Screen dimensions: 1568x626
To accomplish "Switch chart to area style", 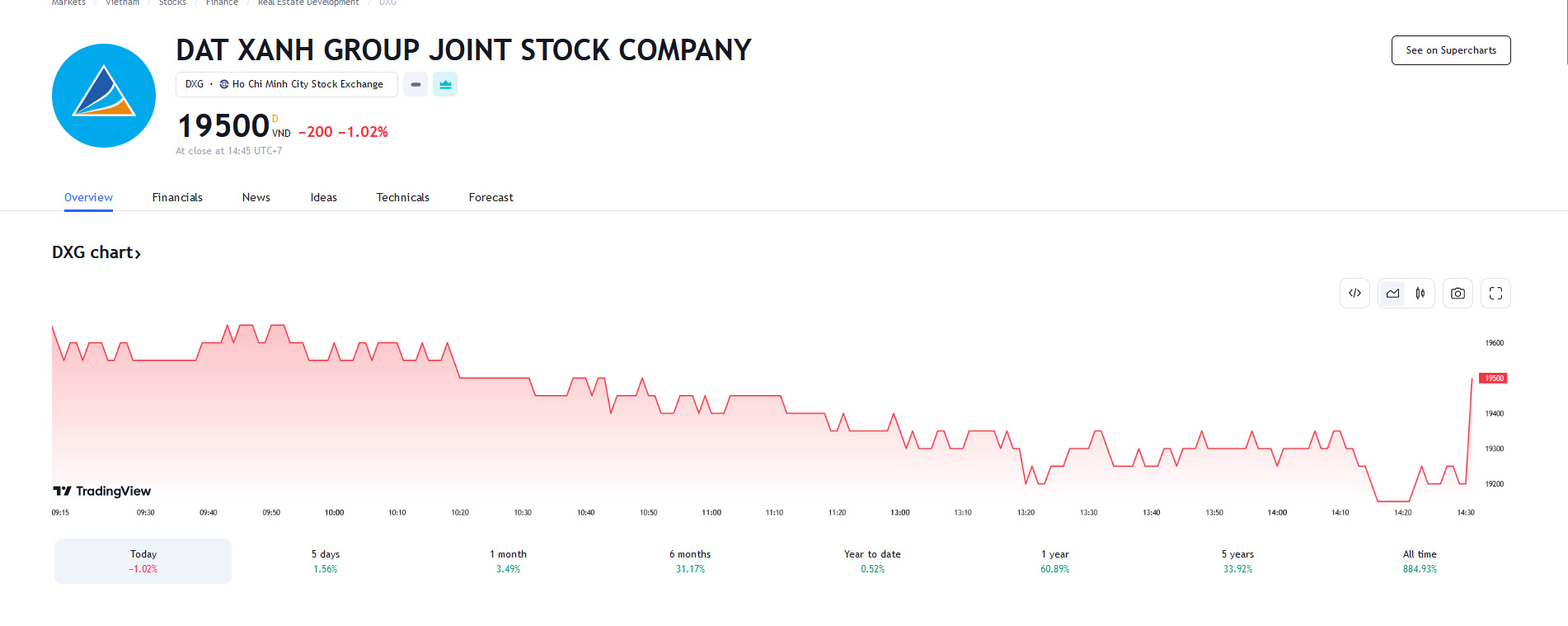I will point(1392,294).
